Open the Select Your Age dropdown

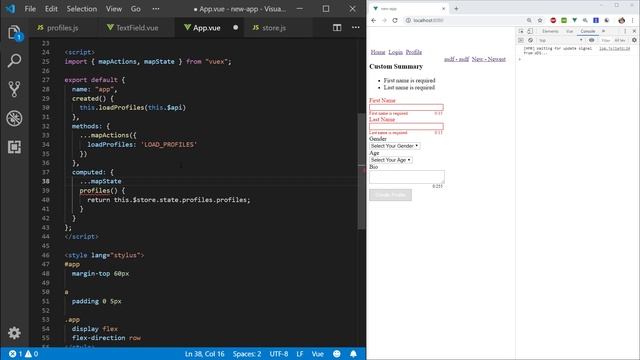(x=391, y=160)
